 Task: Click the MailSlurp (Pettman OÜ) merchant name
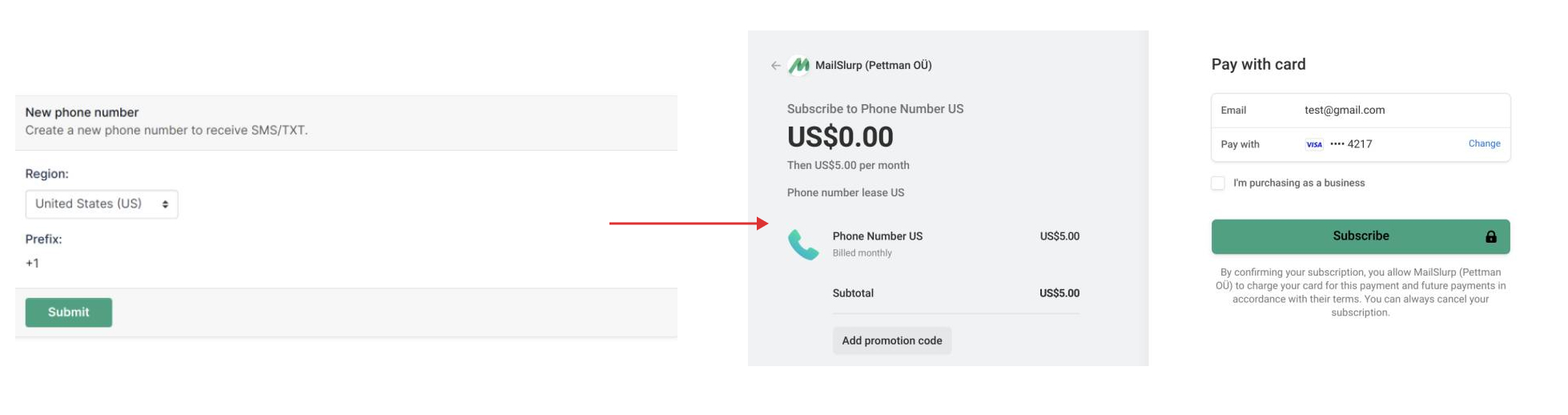click(x=873, y=66)
